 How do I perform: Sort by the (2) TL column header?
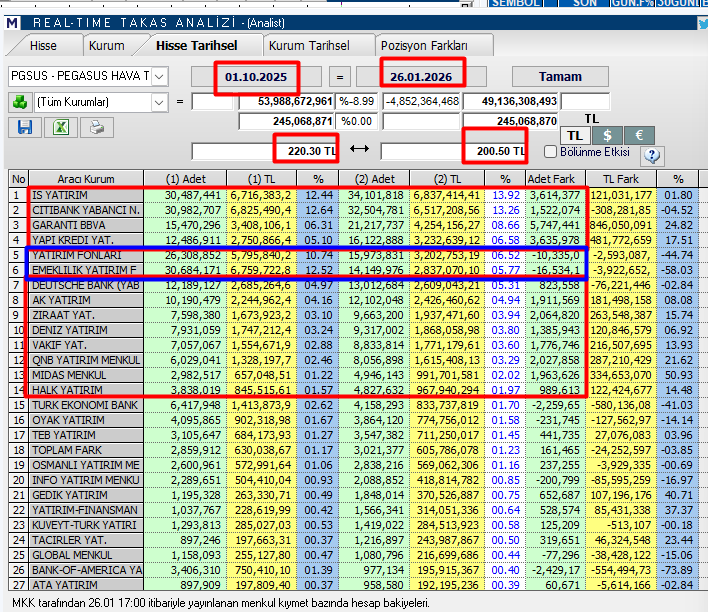pos(447,179)
